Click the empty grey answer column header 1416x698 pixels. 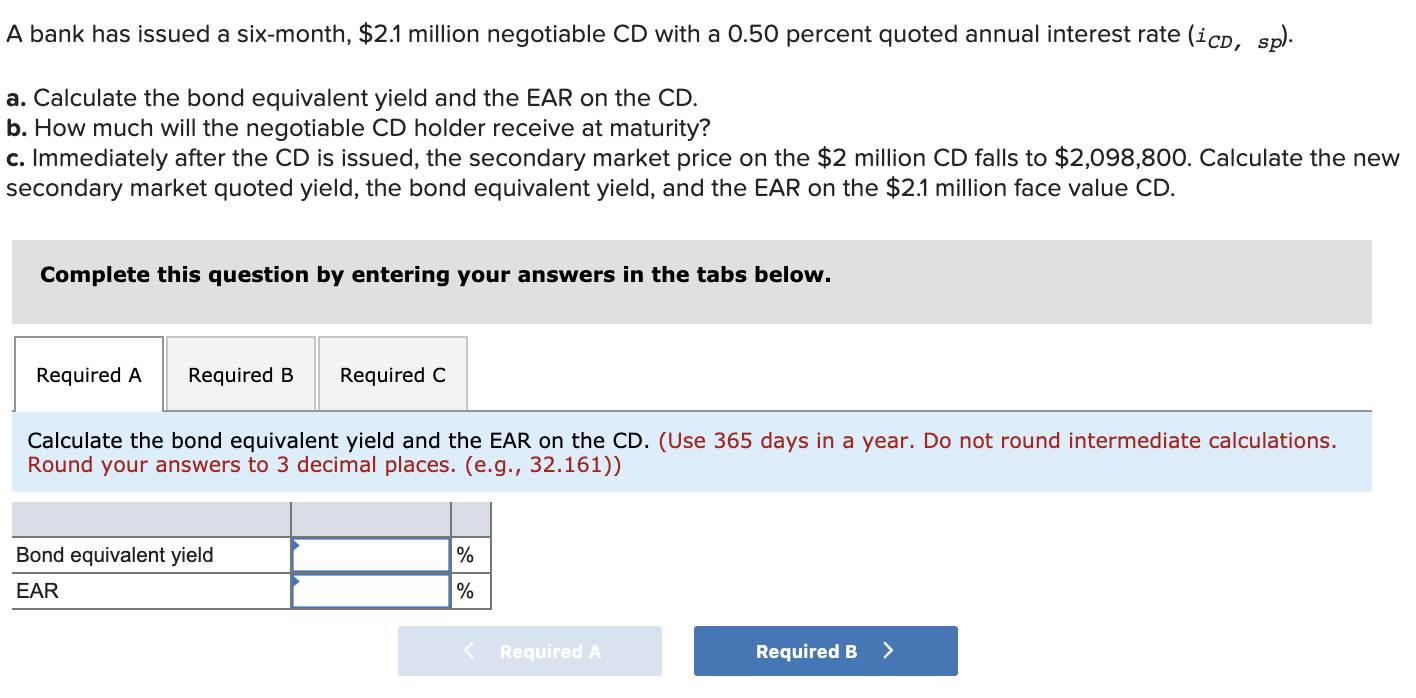point(371,519)
